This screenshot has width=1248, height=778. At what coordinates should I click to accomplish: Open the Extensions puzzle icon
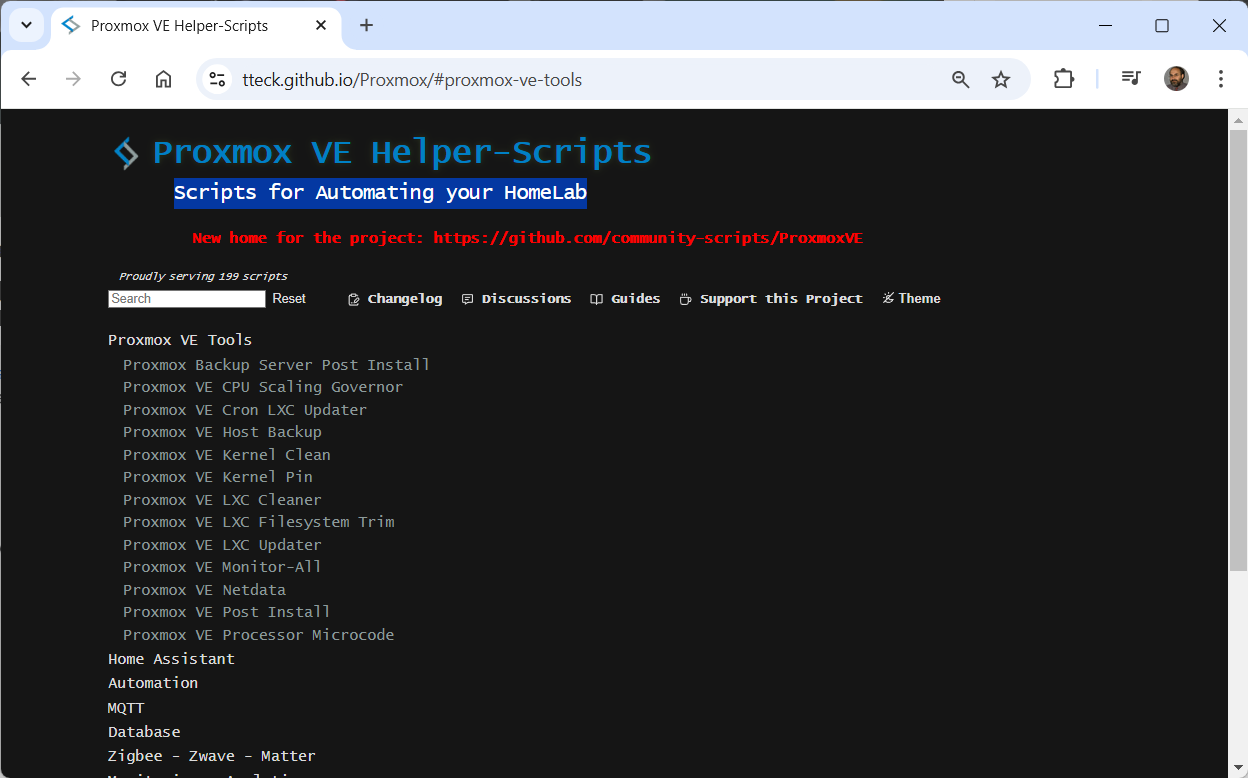1064,80
